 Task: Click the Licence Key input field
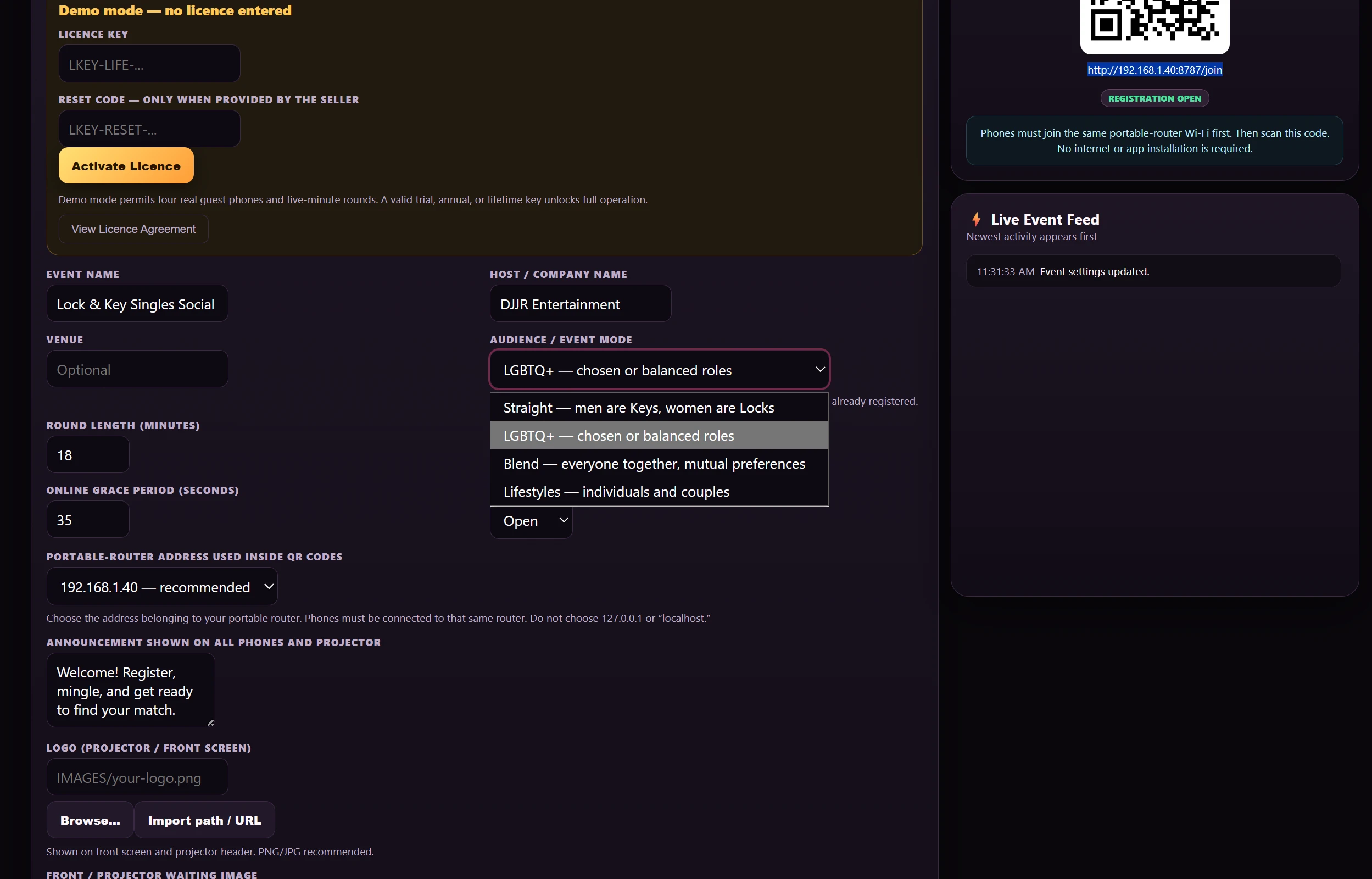149,64
